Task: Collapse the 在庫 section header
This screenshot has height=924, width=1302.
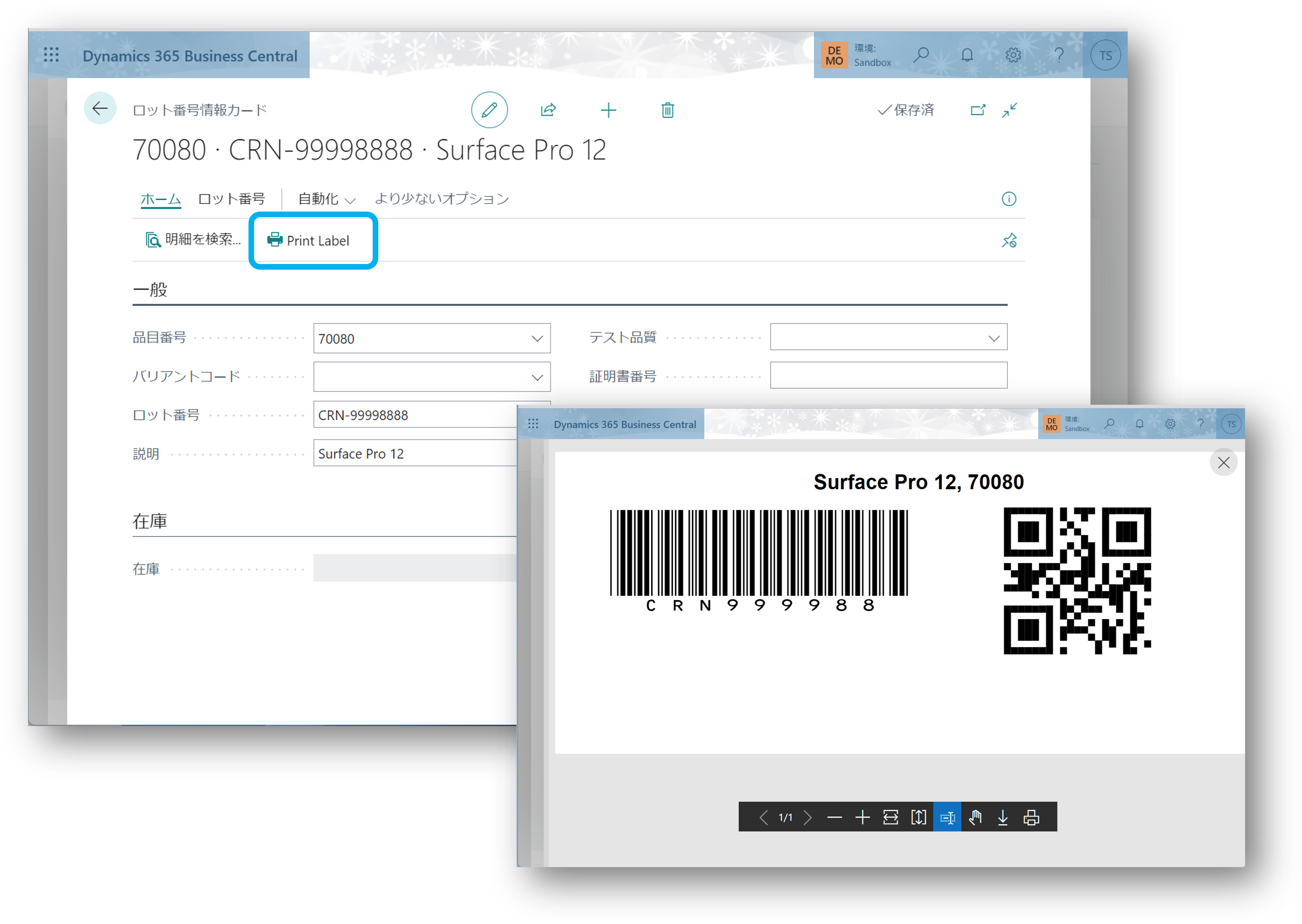Action: (x=149, y=521)
